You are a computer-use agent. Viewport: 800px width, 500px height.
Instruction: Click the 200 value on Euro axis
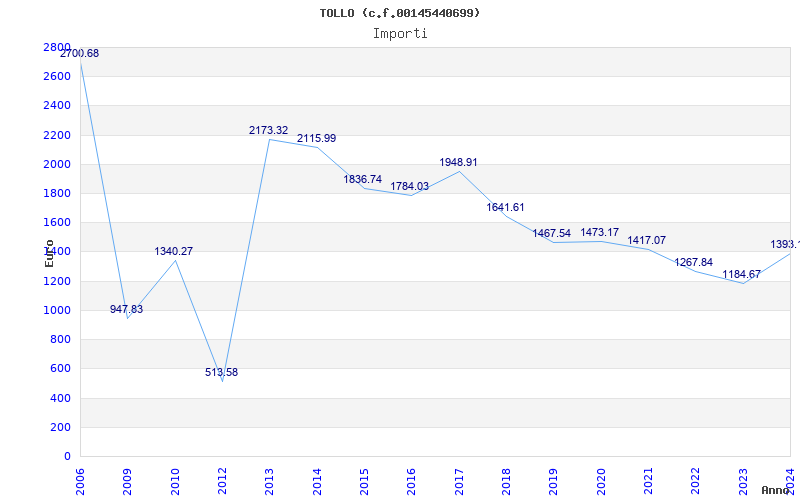(x=60, y=427)
